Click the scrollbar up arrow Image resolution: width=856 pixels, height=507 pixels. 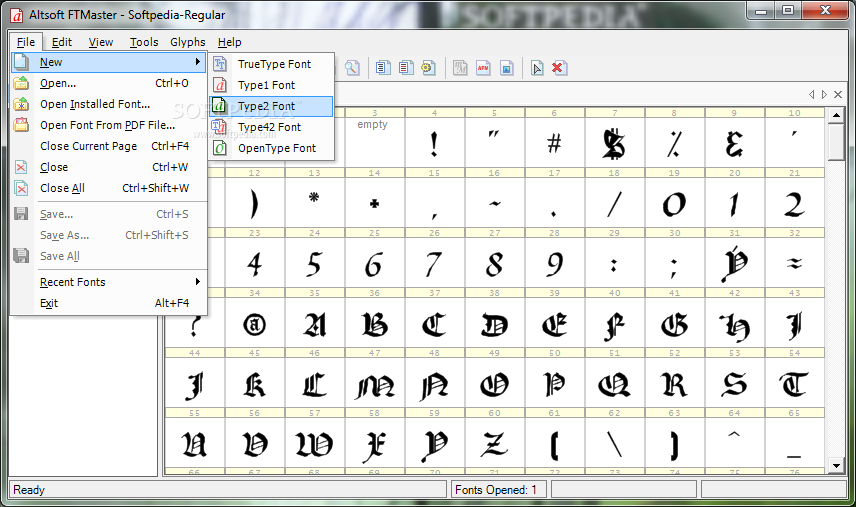coord(836,116)
